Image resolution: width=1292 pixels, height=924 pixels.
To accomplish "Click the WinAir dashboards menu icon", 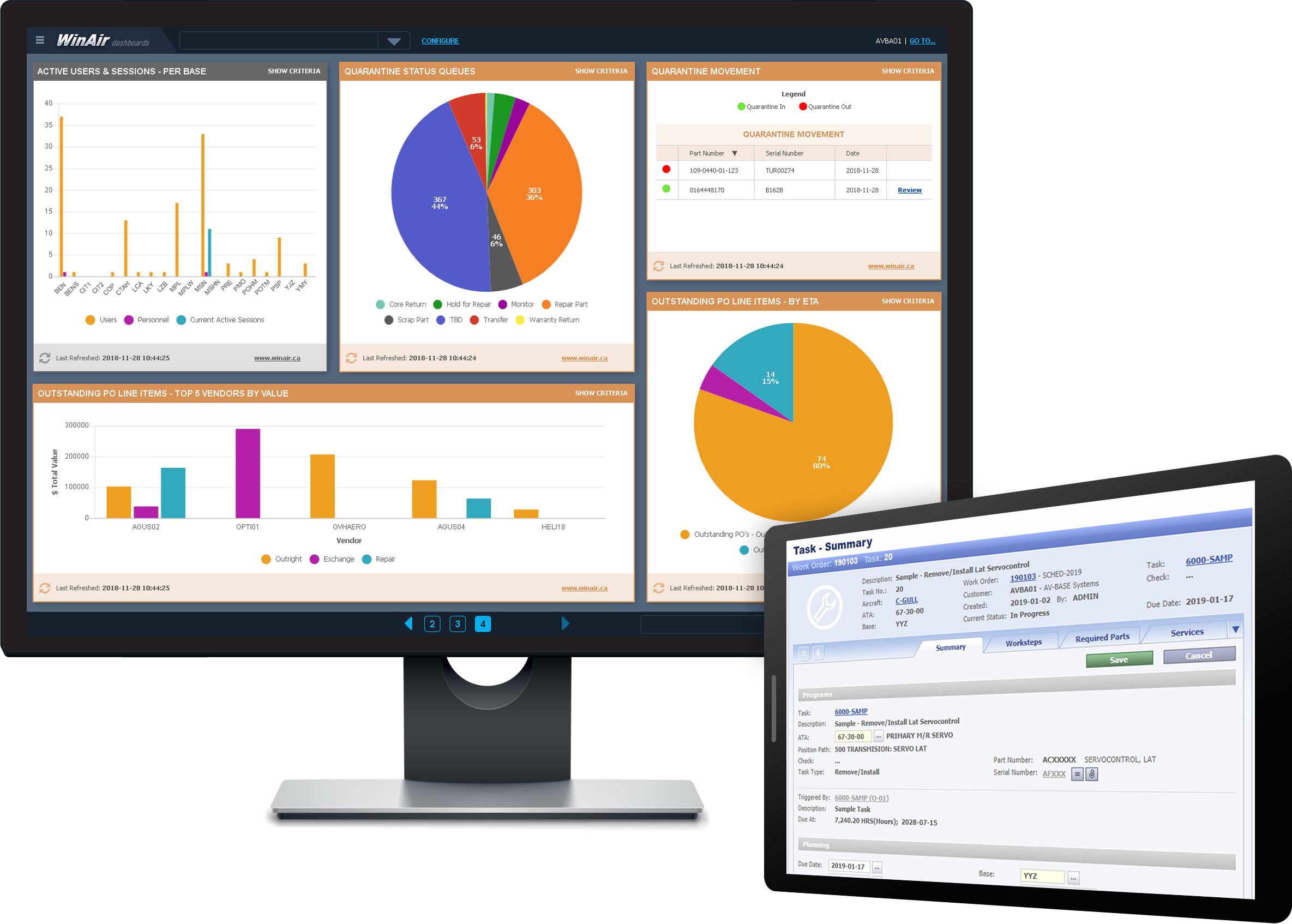I will (37, 41).
